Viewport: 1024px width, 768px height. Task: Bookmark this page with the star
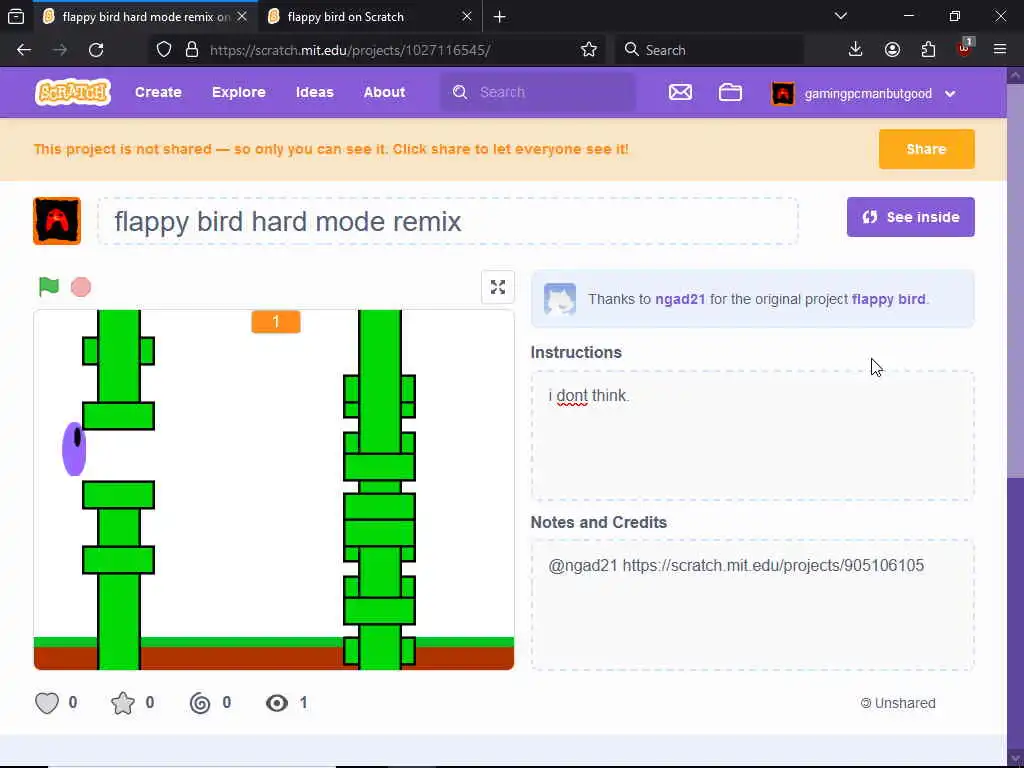point(588,50)
